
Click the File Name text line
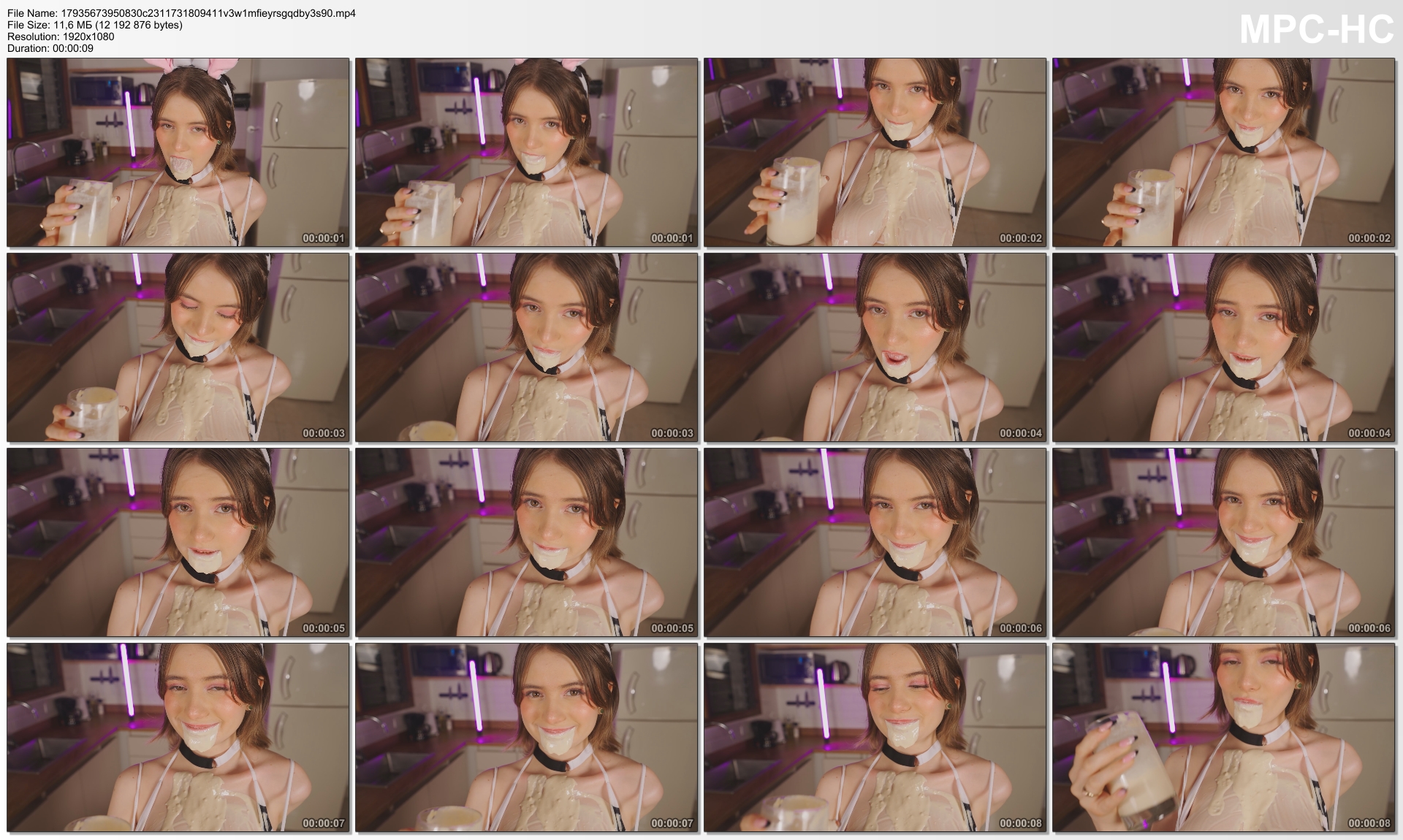181,13
